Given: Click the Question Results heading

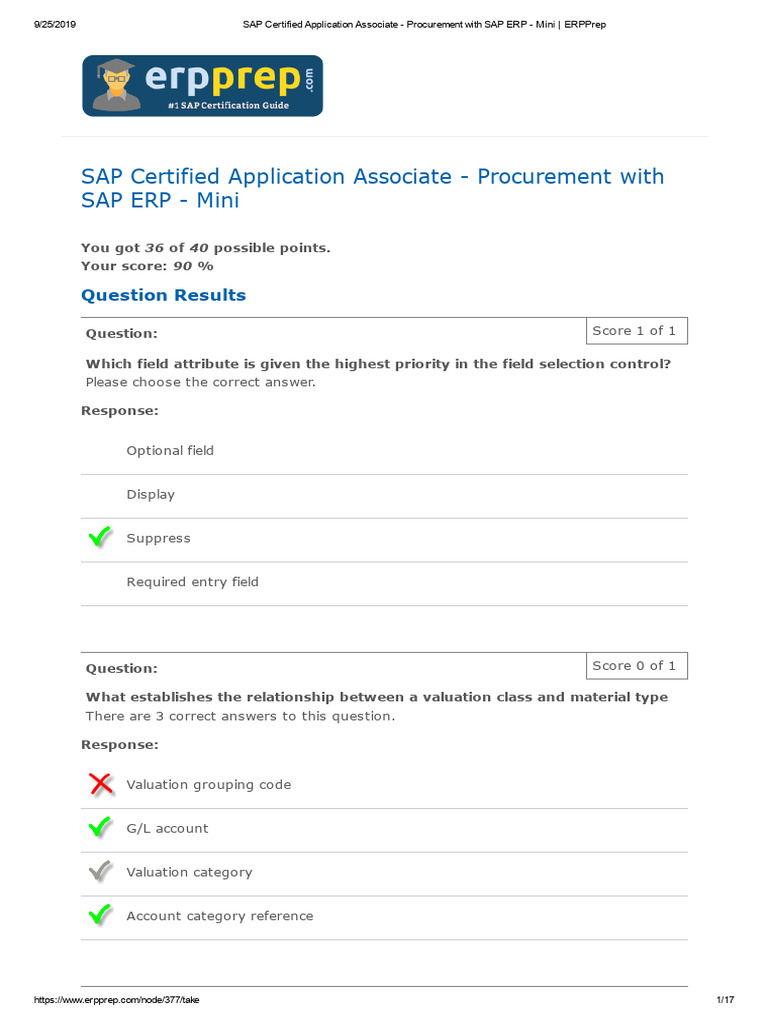Looking at the screenshot, I should click(163, 295).
